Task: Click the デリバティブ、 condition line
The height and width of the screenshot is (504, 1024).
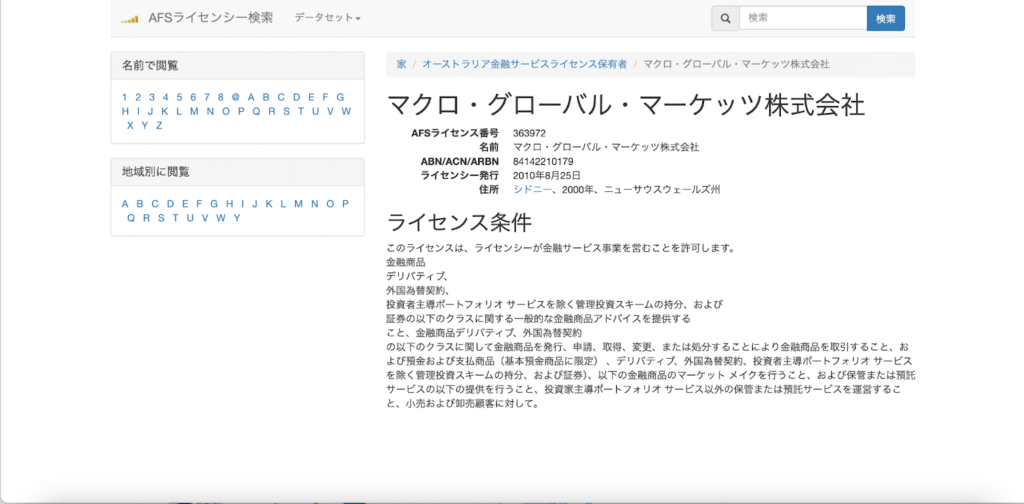Action: pos(417,276)
